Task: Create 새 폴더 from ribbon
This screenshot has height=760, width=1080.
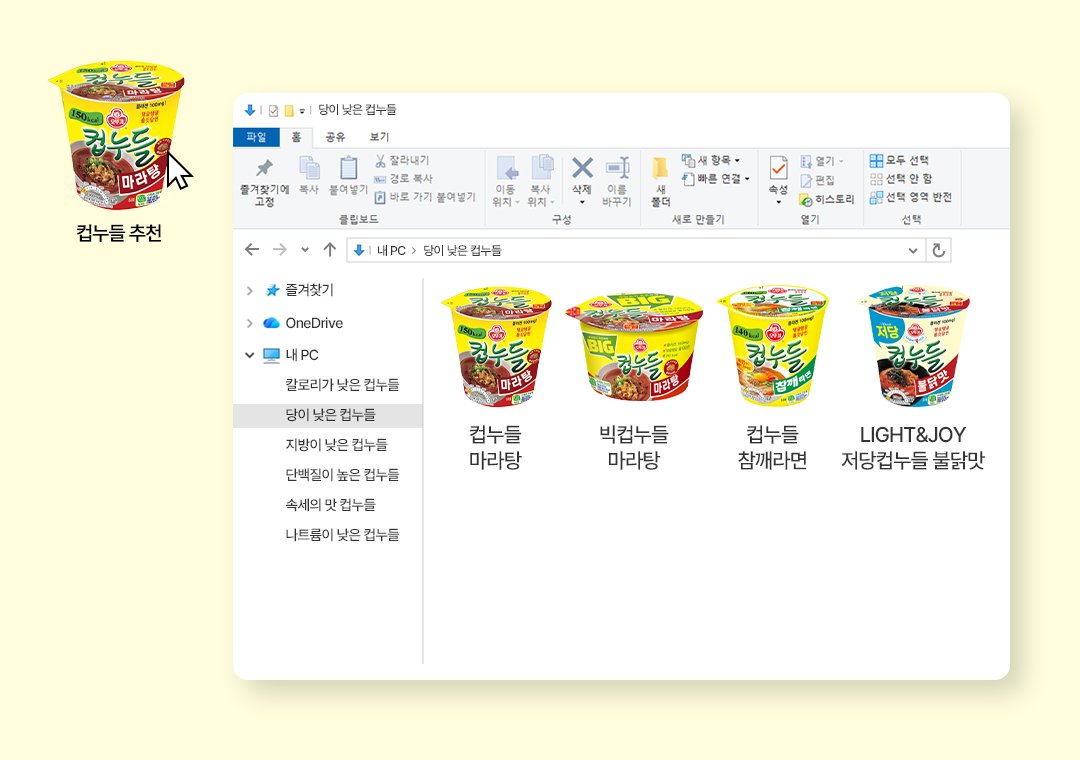Action: (x=661, y=181)
